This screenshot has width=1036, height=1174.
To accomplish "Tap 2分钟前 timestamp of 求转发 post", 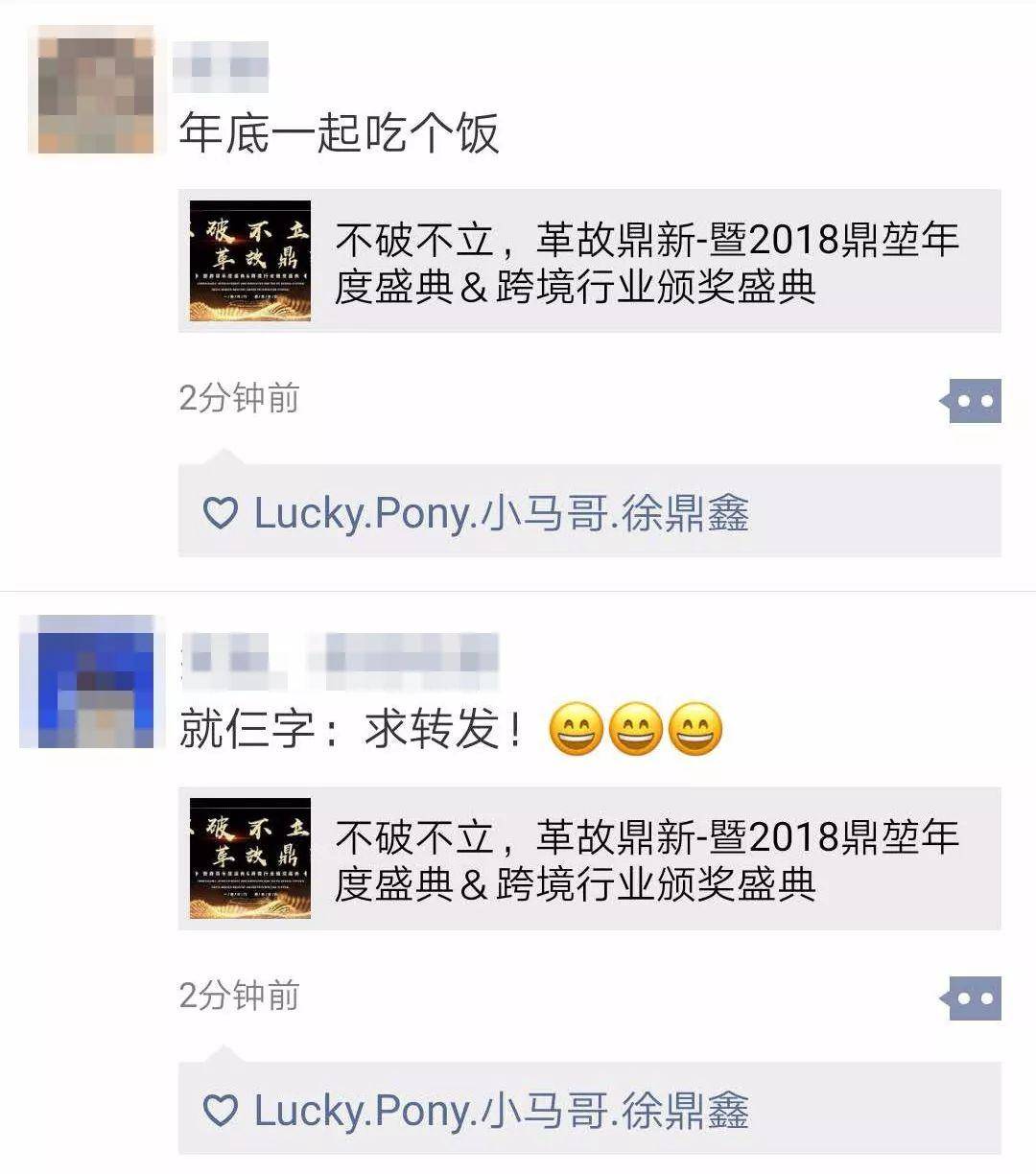I will click(x=240, y=996).
